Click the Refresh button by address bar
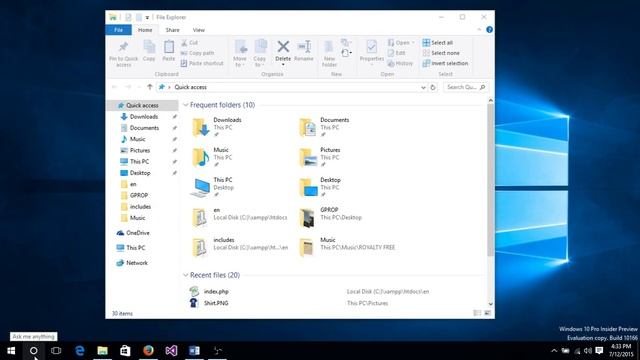The image size is (640, 360). (x=433, y=87)
